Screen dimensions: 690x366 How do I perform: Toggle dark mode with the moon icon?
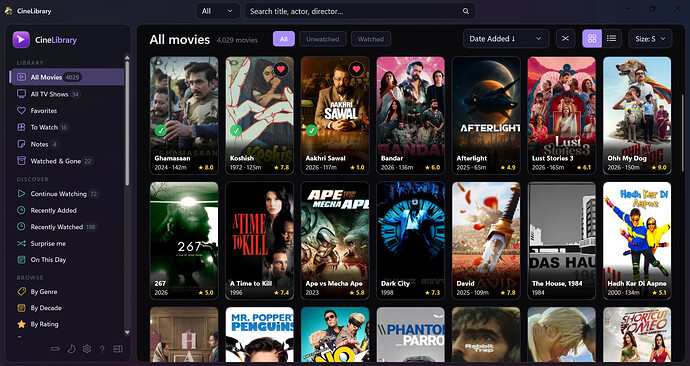(71, 349)
